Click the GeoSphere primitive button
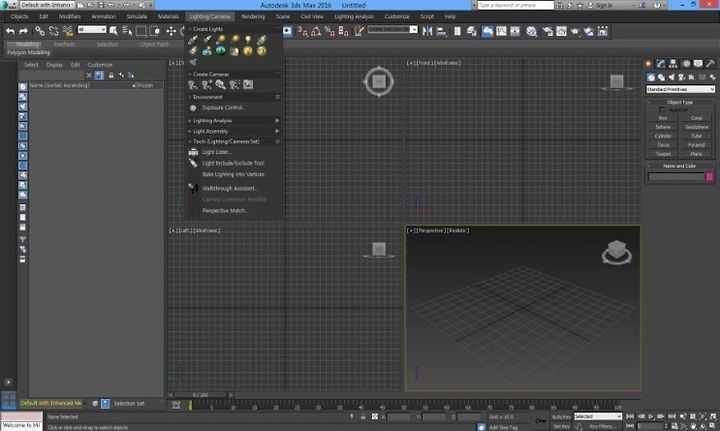720x431 pixels. pos(697,127)
